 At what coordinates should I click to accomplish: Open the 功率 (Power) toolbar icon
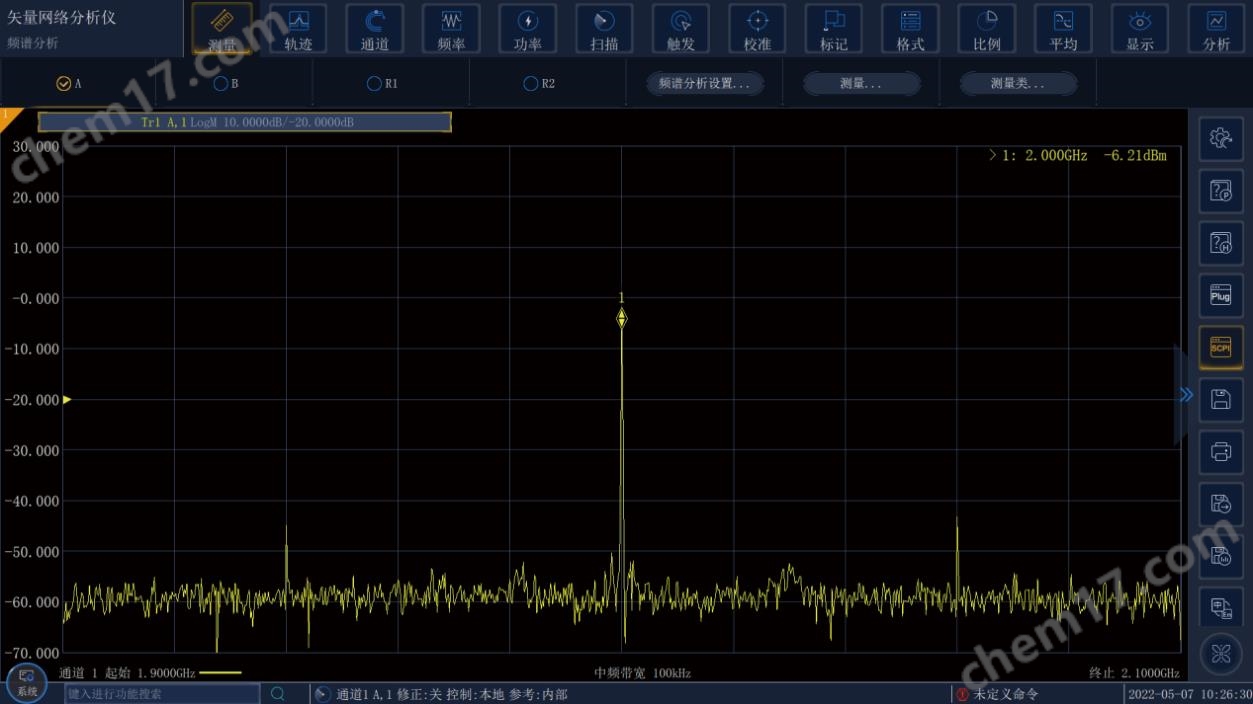[527, 28]
